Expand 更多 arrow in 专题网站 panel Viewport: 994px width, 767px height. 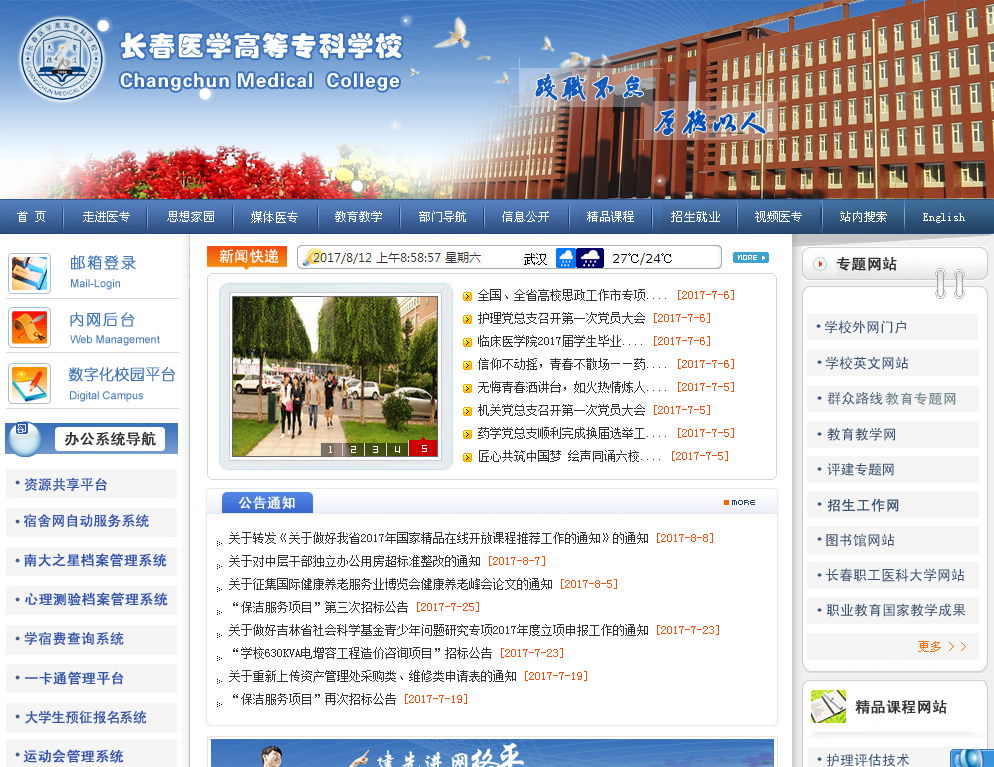(943, 646)
